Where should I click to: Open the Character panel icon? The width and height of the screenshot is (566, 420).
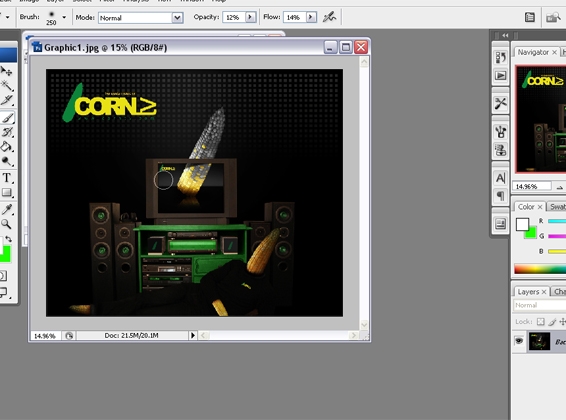(x=501, y=178)
